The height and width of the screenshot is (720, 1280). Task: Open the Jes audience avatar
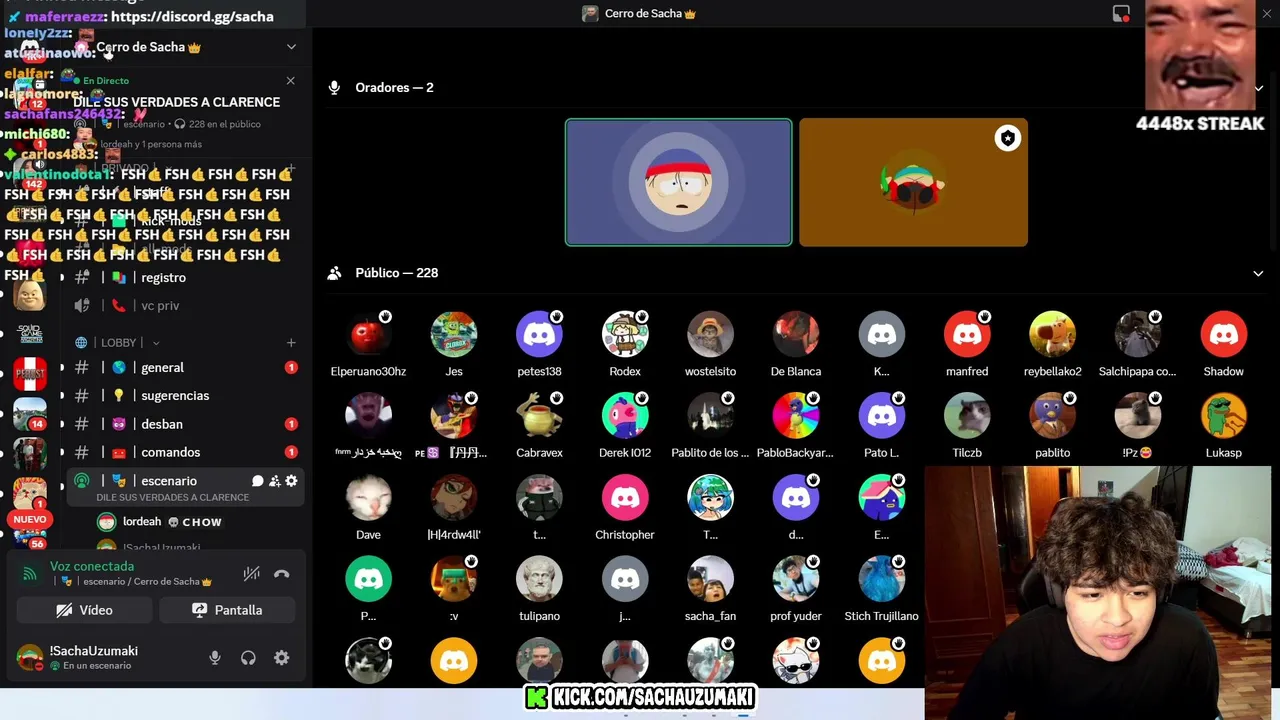(x=454, y=334)
